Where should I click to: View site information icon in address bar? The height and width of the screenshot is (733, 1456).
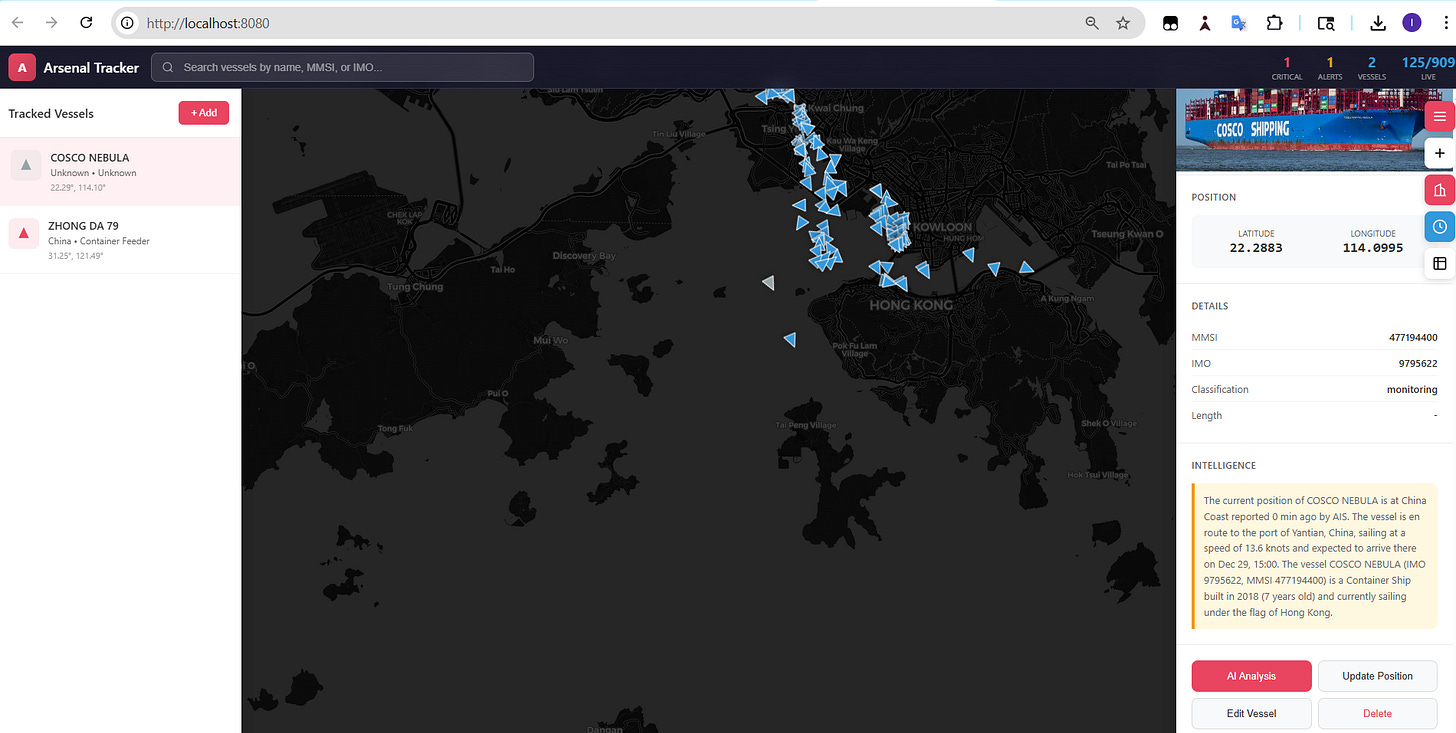126,23
